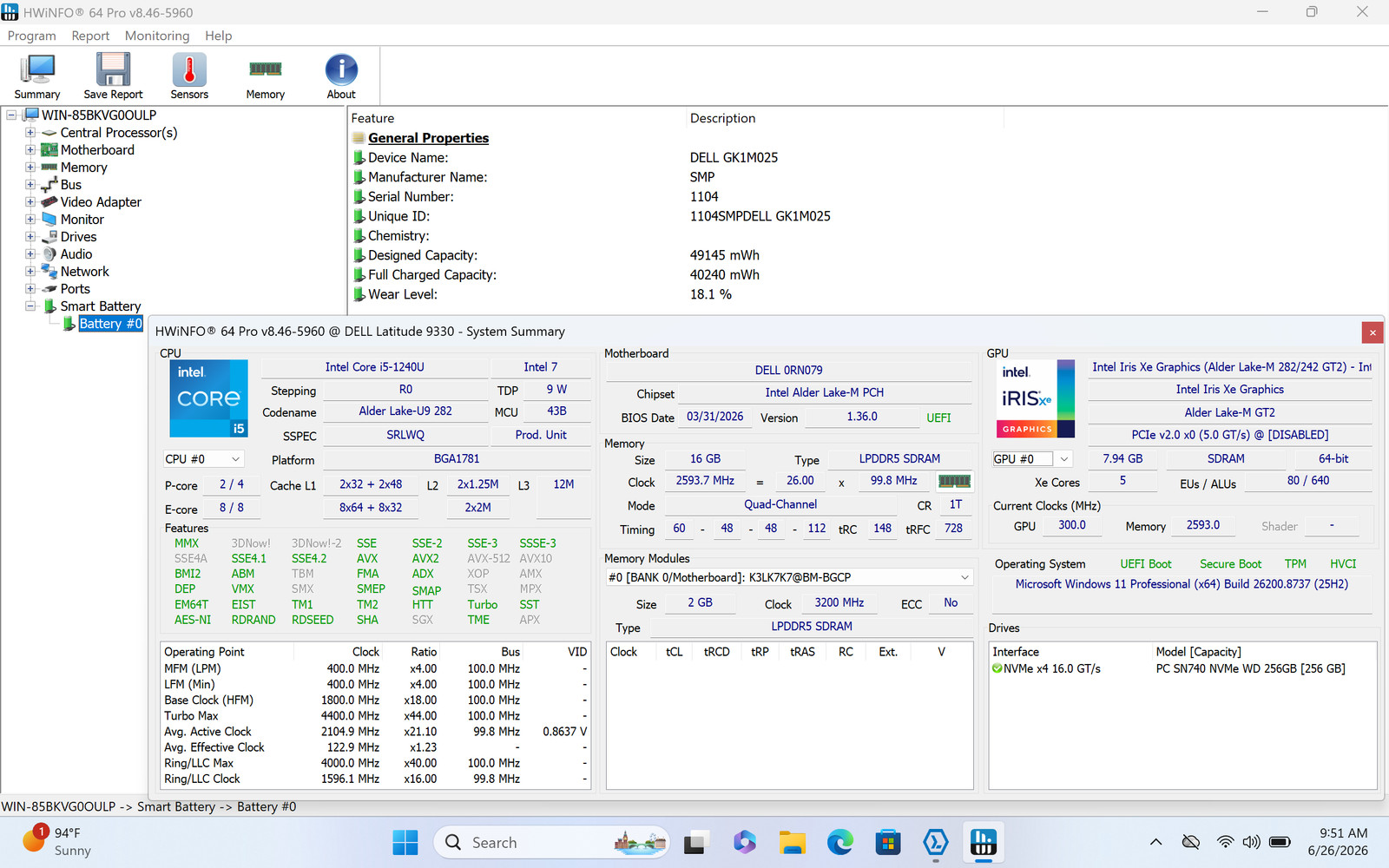The width and height of the screenshot is (1389, 868).
Task: Click the Save Report floppy icon
Action: pos(113,76)
